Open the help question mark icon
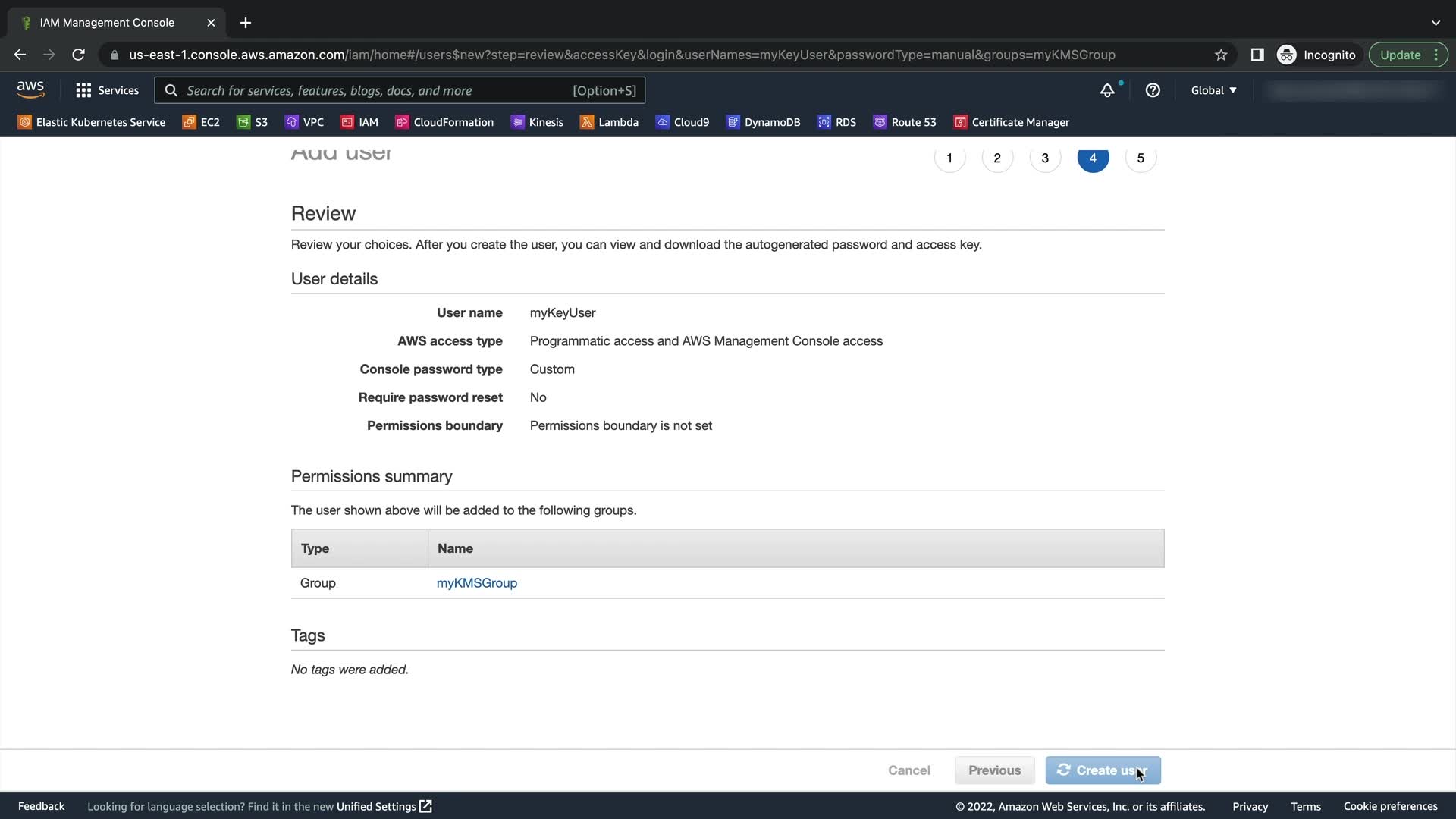Image resolution: width=1456 pixels, height=819 pixels. pyautogui.click(x=1153, y=90)
